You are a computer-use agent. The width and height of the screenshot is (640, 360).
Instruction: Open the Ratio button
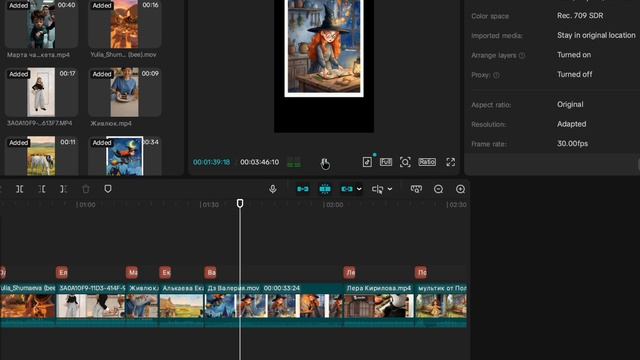point(427,162)
